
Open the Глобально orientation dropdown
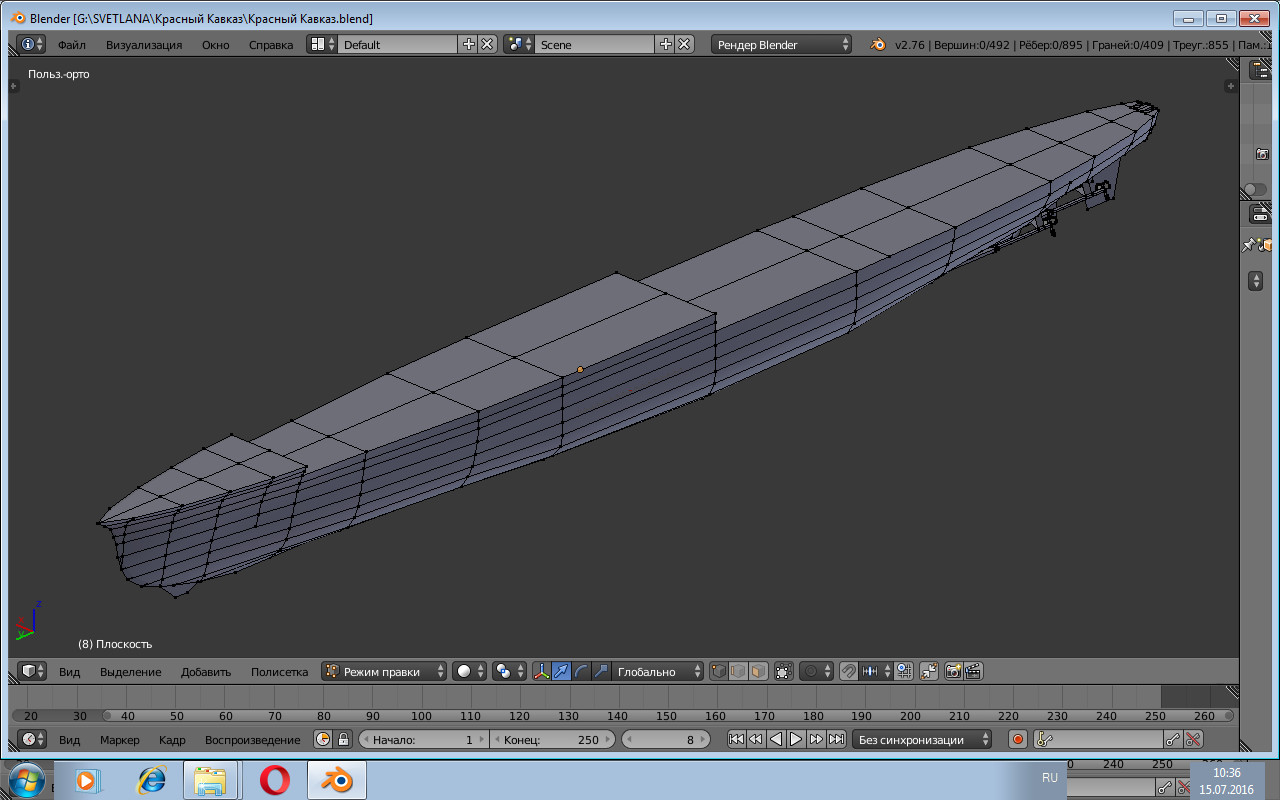[657, 672]
